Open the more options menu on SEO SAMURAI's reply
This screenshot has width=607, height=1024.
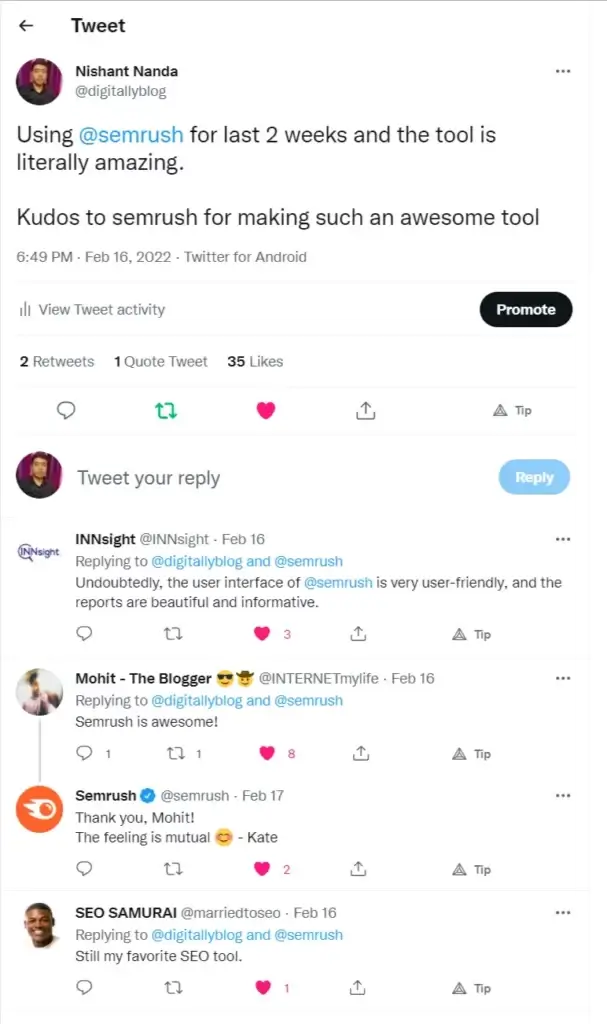click(x=563, y=912)
